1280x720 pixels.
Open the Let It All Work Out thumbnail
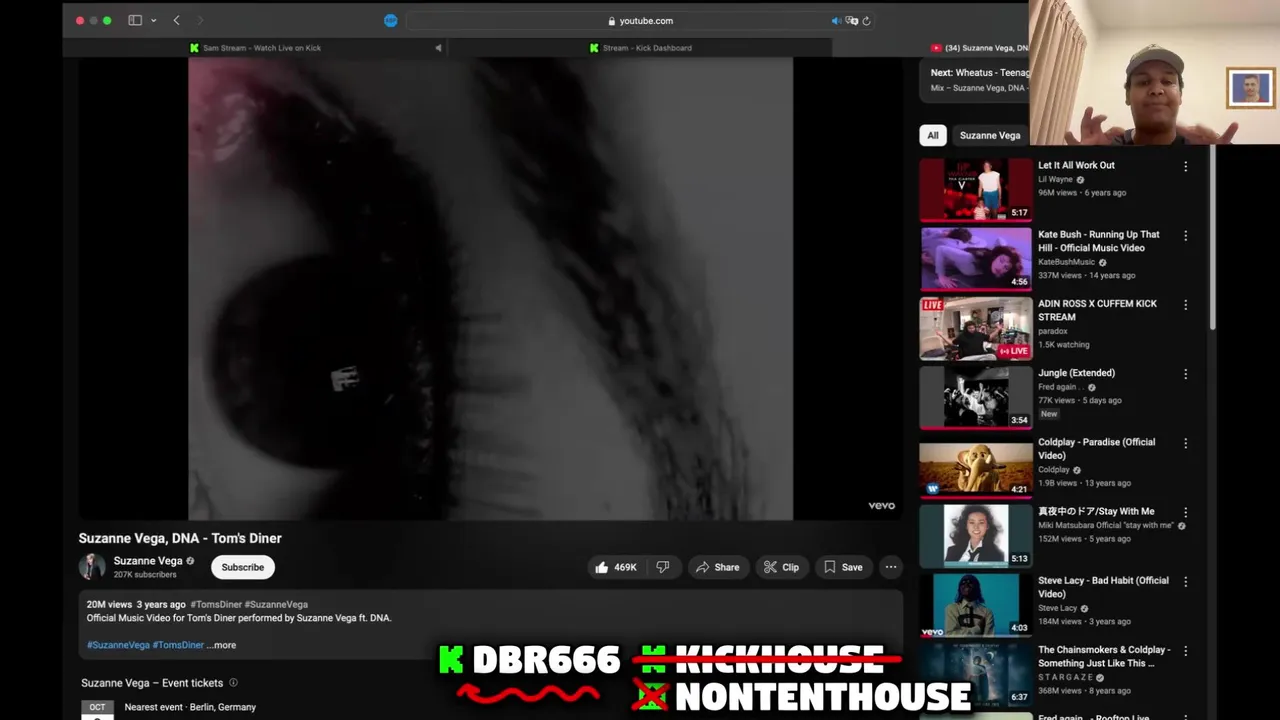click(x=976, y=189)
